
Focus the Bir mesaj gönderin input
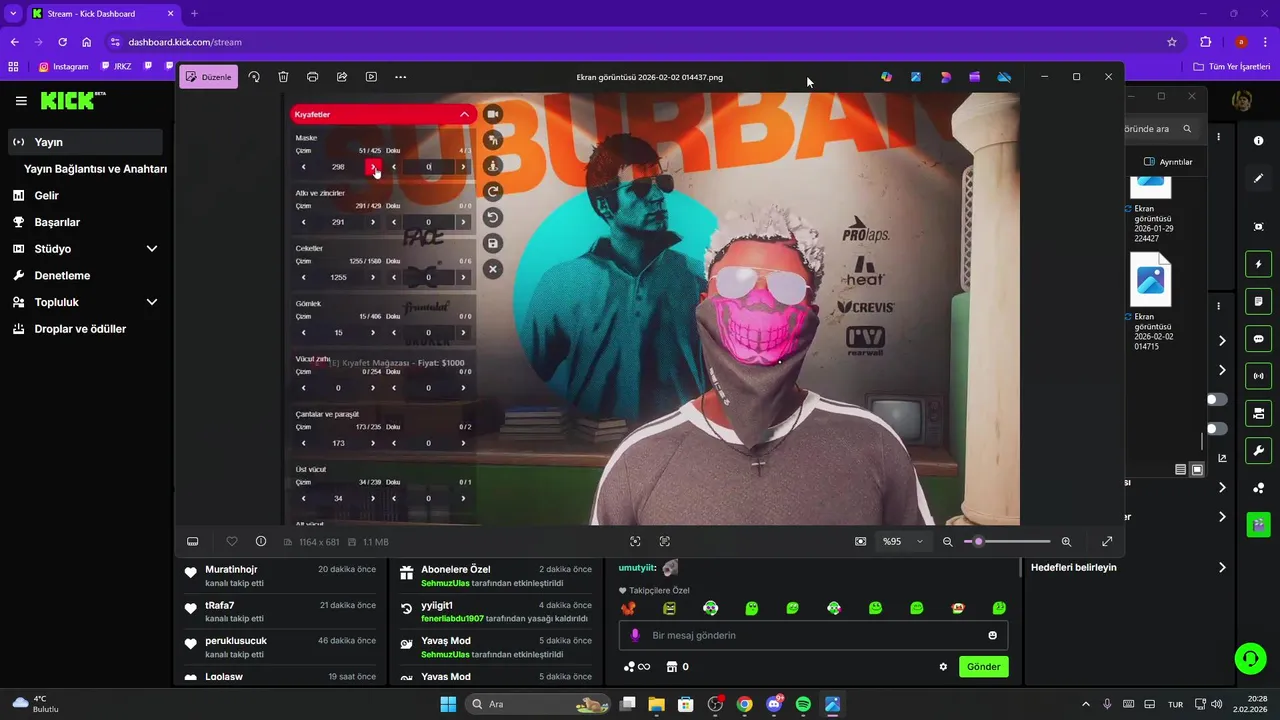813,635
